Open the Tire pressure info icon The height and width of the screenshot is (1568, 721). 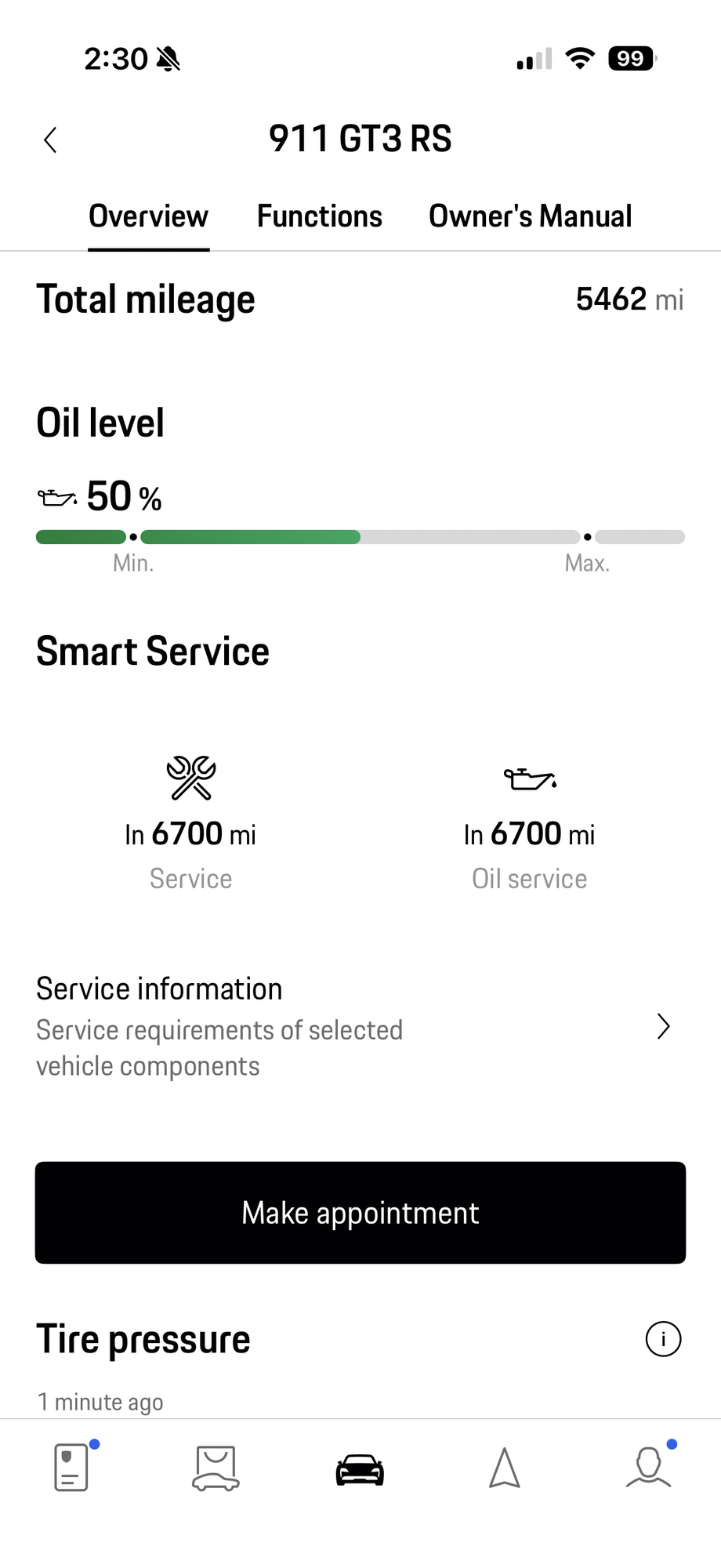663,1339
